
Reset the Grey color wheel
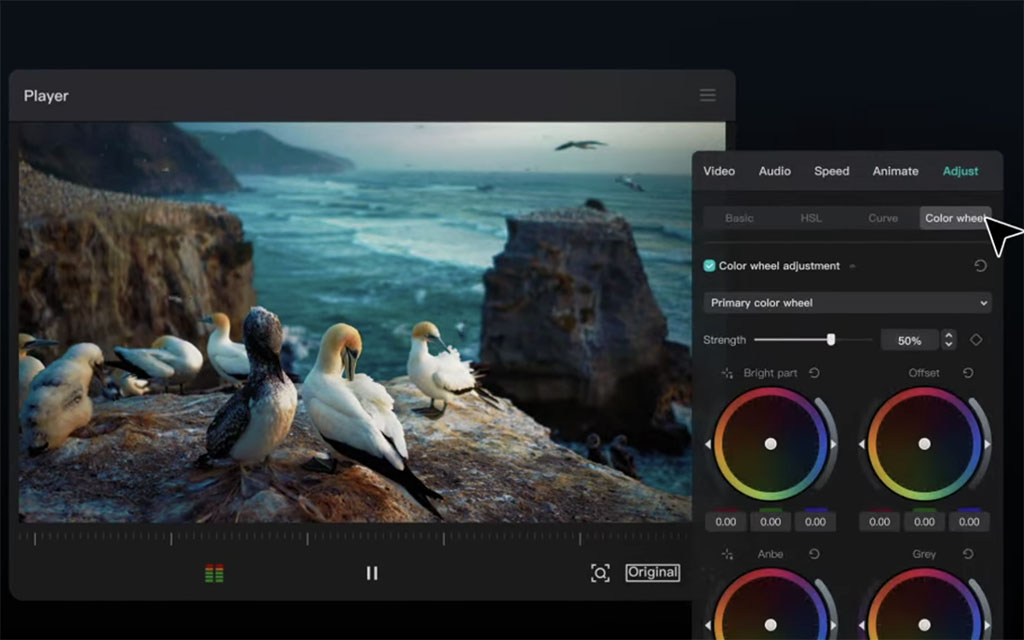point(968,554)
